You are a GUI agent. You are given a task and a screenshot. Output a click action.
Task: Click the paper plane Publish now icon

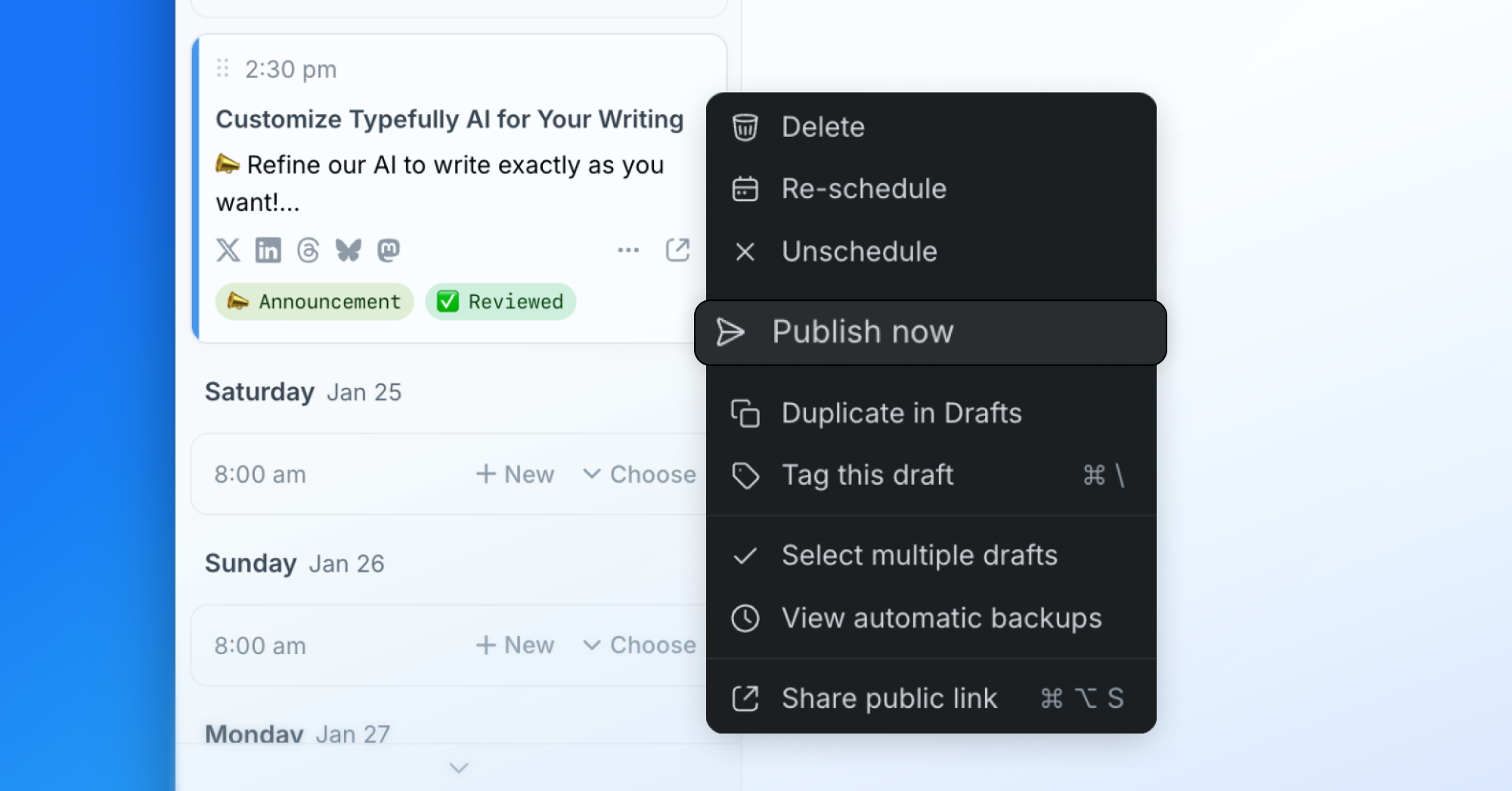(730, 332)
